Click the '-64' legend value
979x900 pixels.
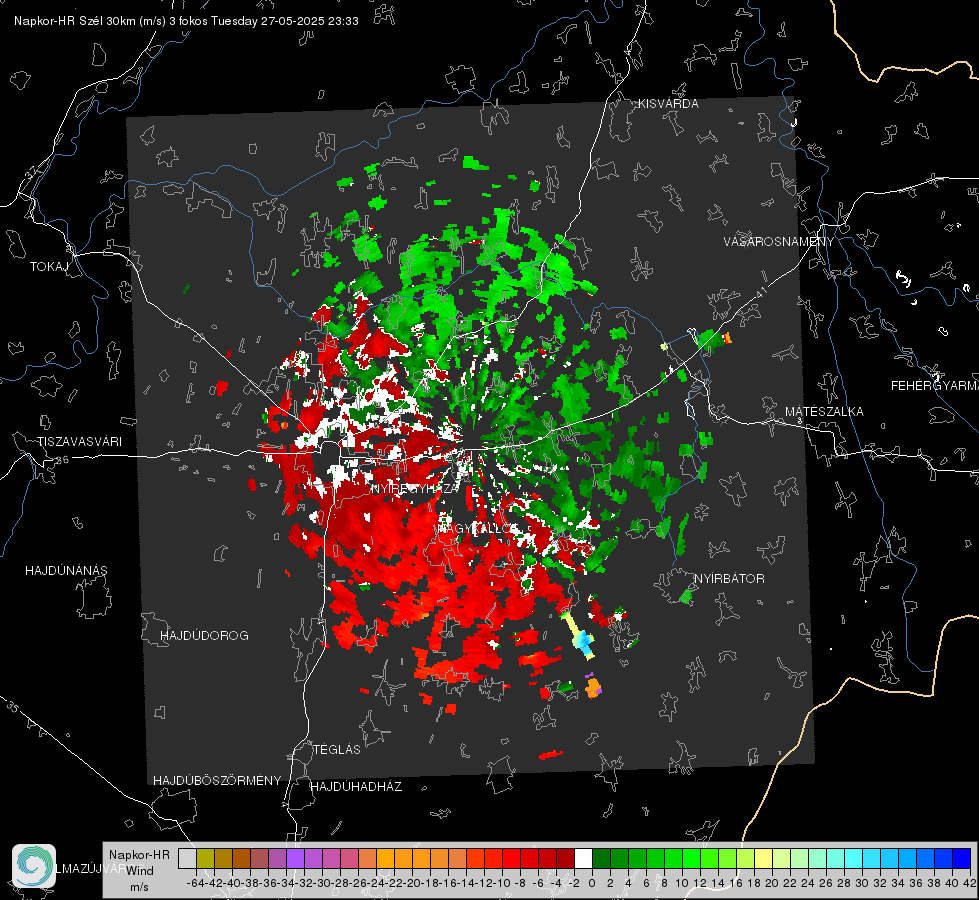click(196, 883)
